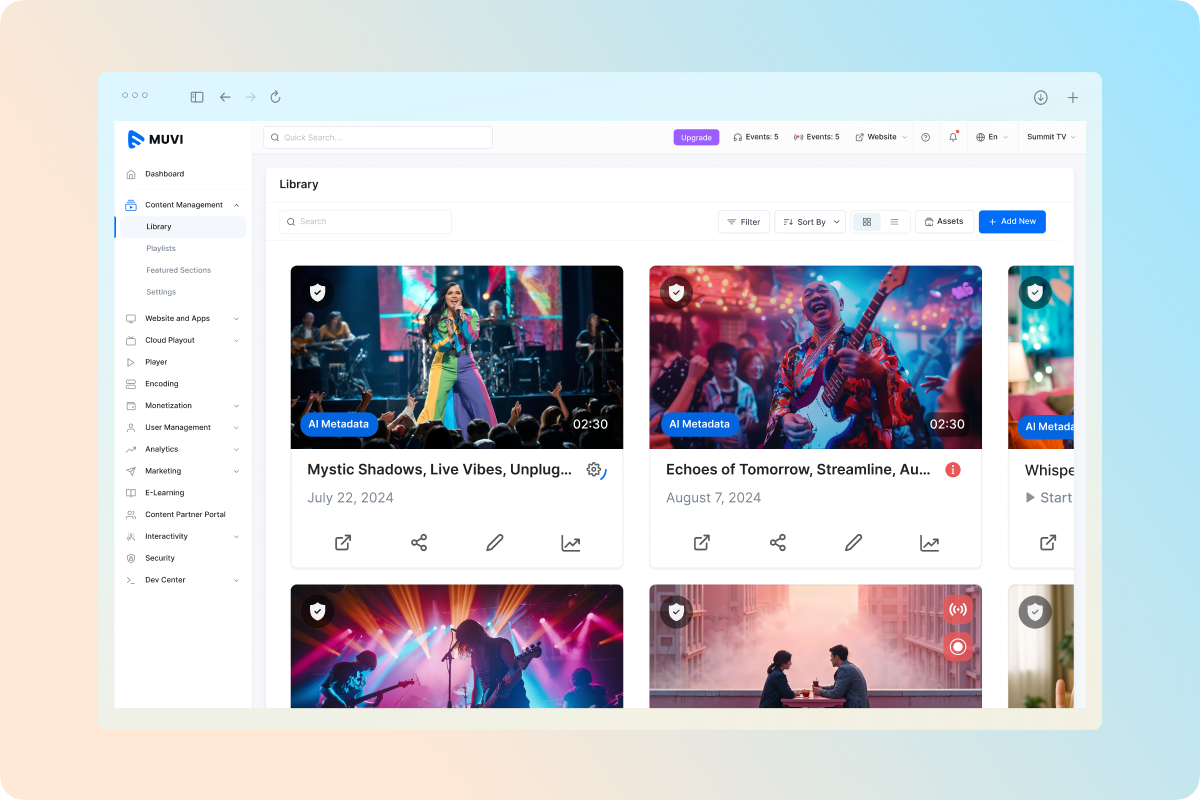
Task: Open the Encoding section
Action: (161, 384)
